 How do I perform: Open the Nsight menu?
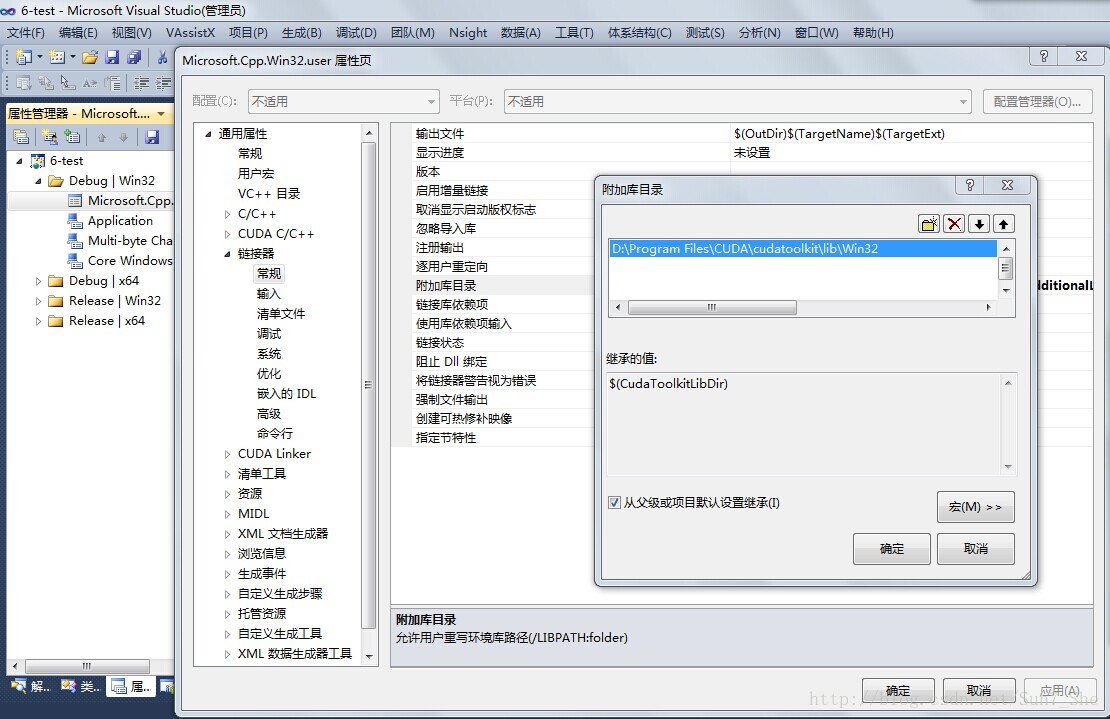[x=468, y=33]
